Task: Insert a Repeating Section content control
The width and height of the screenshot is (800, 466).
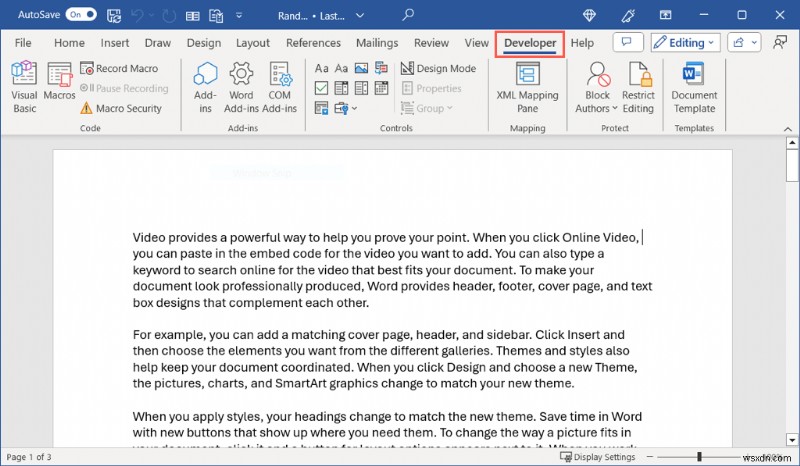Action: (x=321, y=108)
